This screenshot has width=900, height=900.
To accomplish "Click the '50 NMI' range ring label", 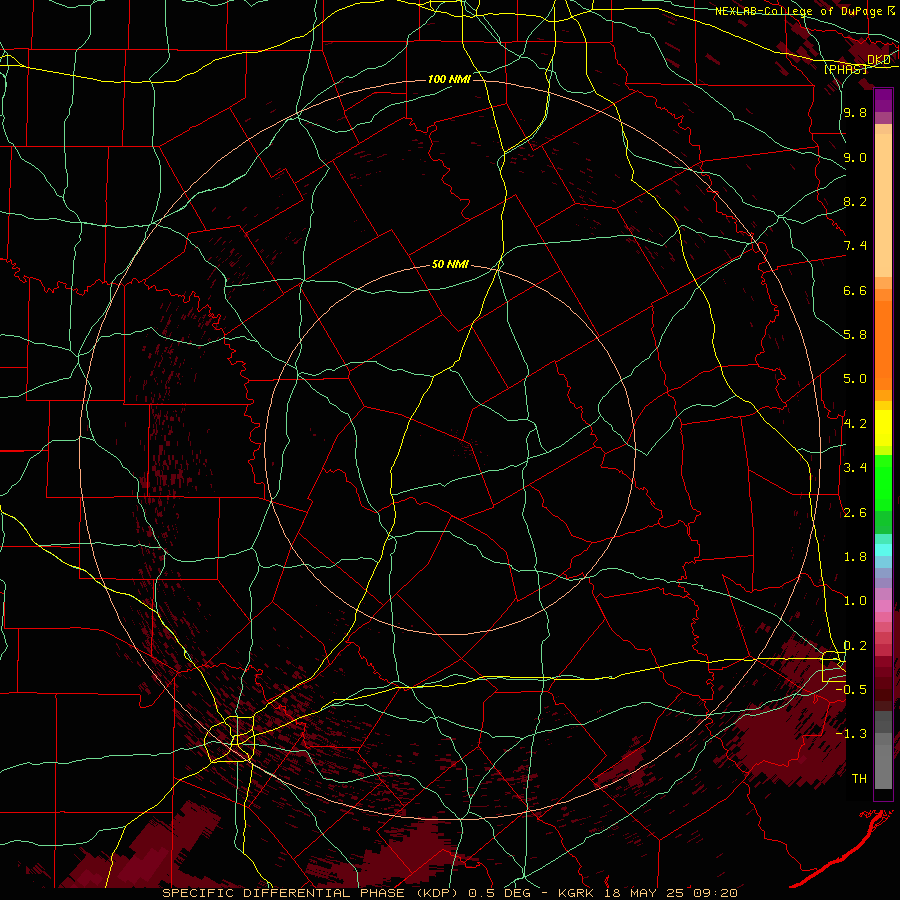I will point(450,265).
